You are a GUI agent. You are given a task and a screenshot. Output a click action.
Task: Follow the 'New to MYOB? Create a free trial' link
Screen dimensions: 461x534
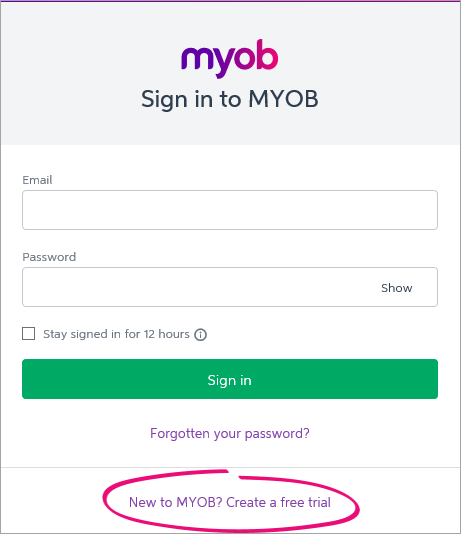[x=230, y=502]
